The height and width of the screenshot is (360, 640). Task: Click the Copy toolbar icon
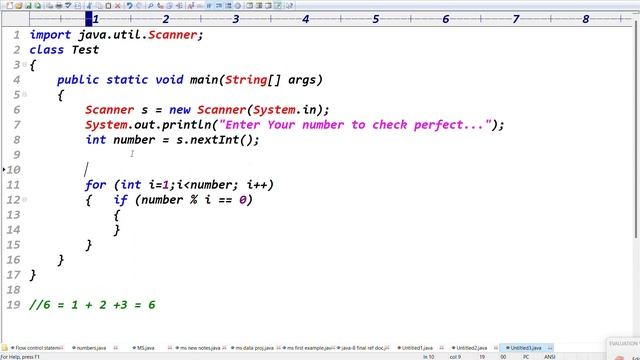[x=99, y=6]
